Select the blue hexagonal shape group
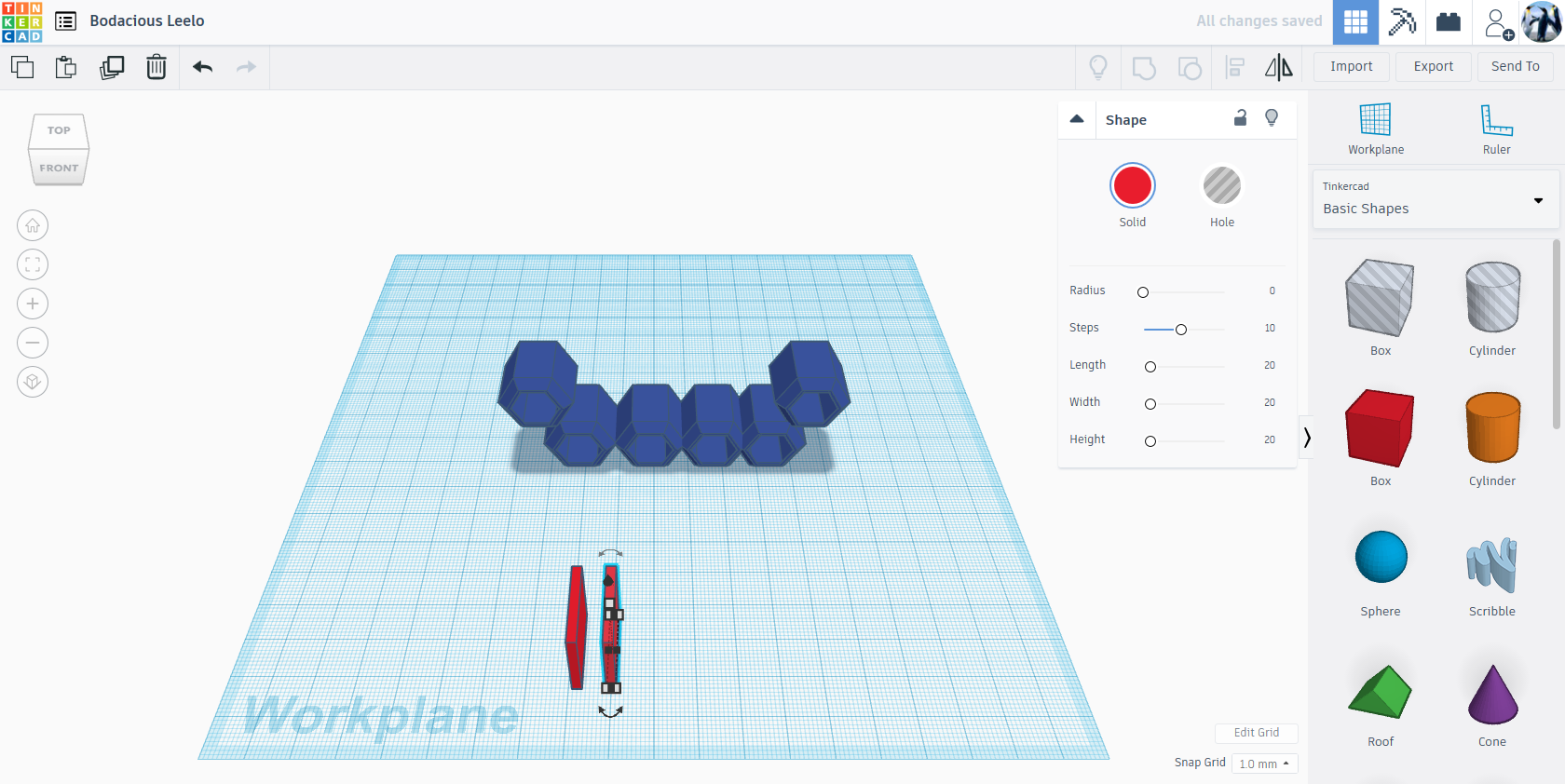Viewport: 1565px width, 784px height. (x=673, y=403)
